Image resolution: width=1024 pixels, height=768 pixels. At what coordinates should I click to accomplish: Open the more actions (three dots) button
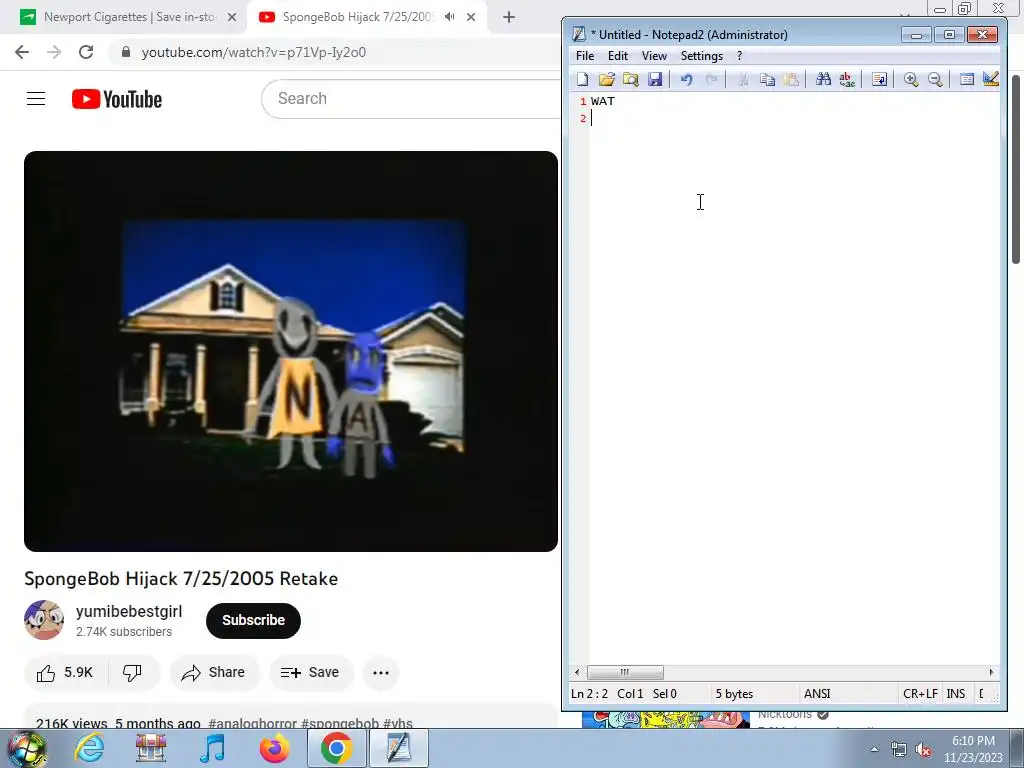[381, 673]
